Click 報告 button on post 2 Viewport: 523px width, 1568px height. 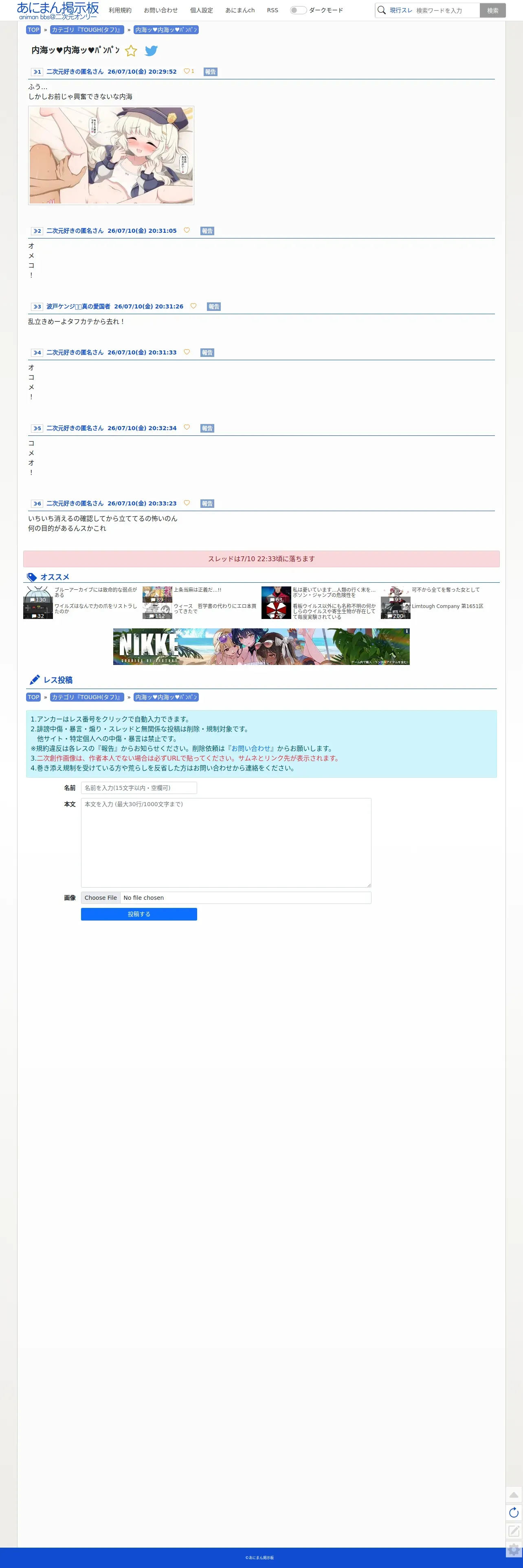tap(207, 231)
